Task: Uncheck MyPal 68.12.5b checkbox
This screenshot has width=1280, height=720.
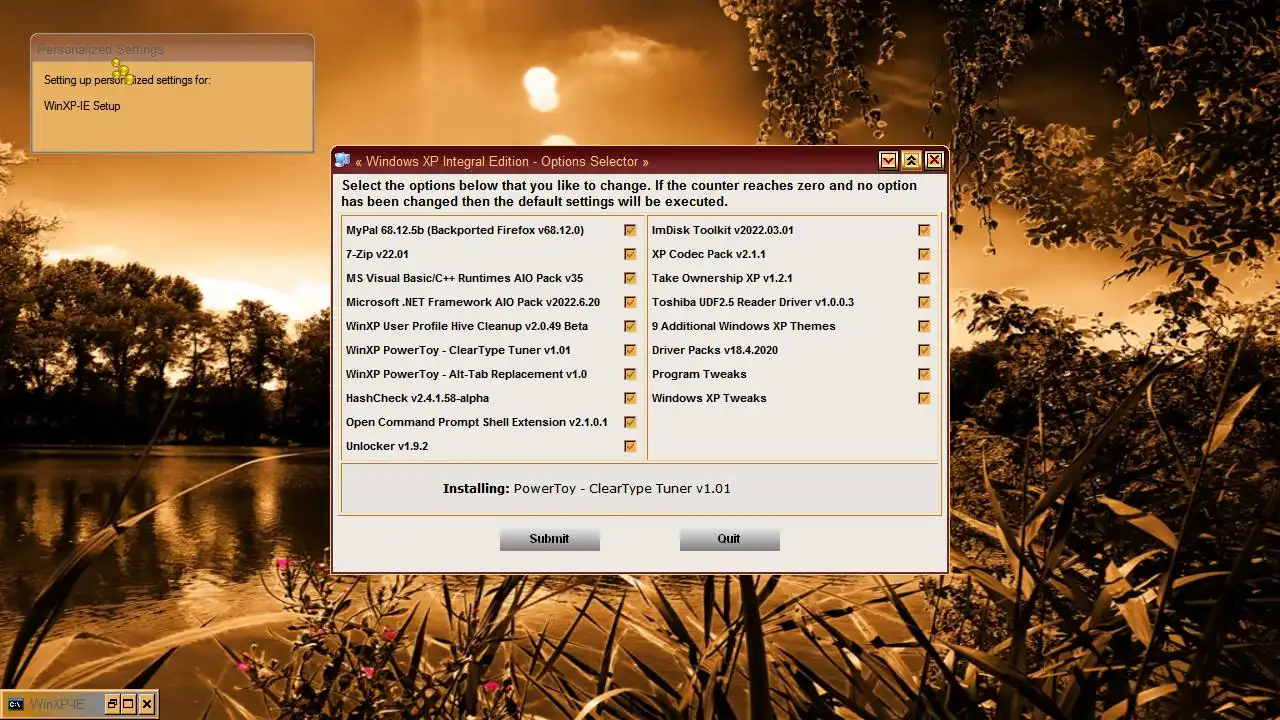Action: click(630, 230)
